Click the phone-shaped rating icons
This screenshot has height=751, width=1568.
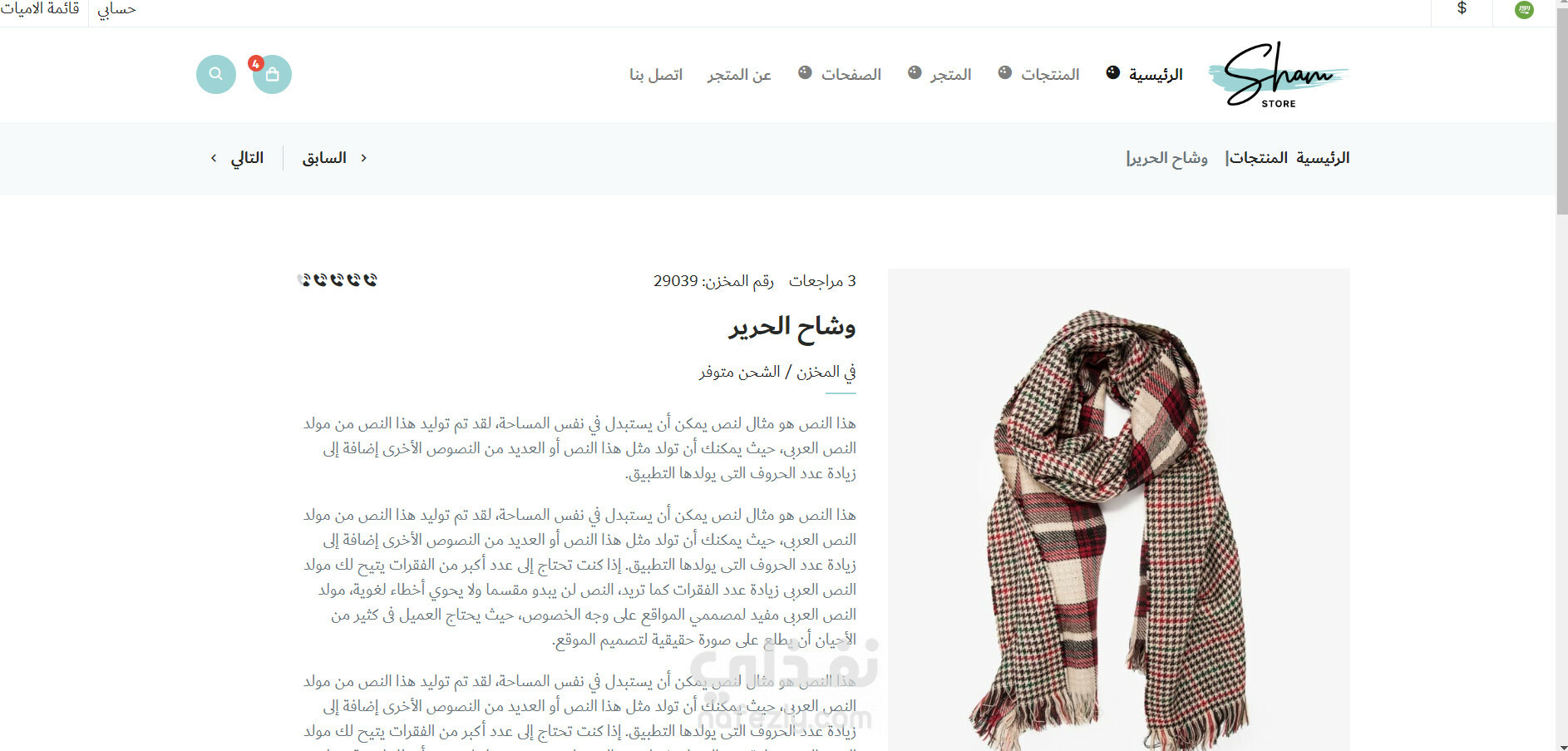pyautogui.click(x=338, y=280)
